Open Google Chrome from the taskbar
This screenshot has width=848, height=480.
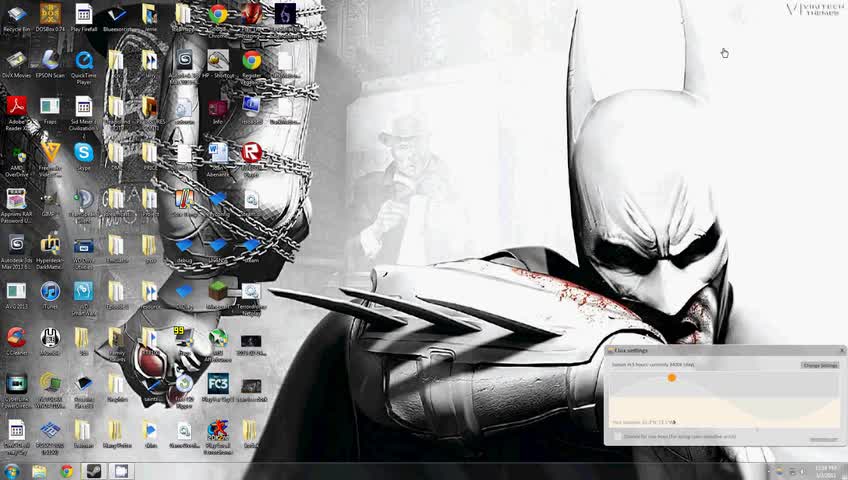pyautogui.click(x=67, y=471)
